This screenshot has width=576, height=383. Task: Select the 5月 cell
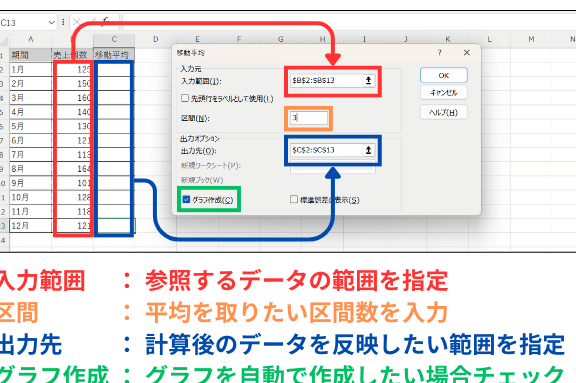click(x=30, y=126)
